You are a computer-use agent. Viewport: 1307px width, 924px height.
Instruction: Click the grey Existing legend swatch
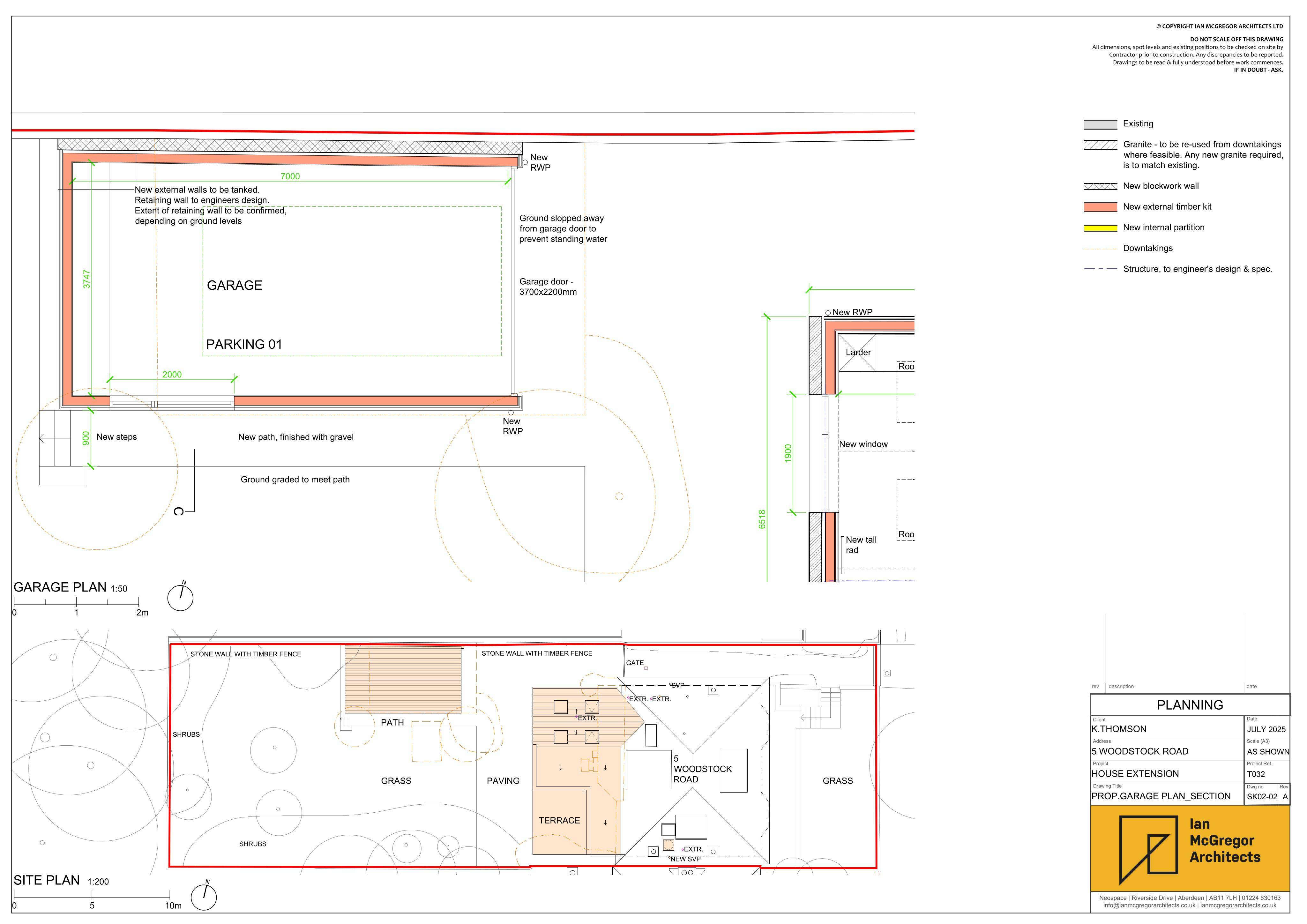click(1100, 124)
